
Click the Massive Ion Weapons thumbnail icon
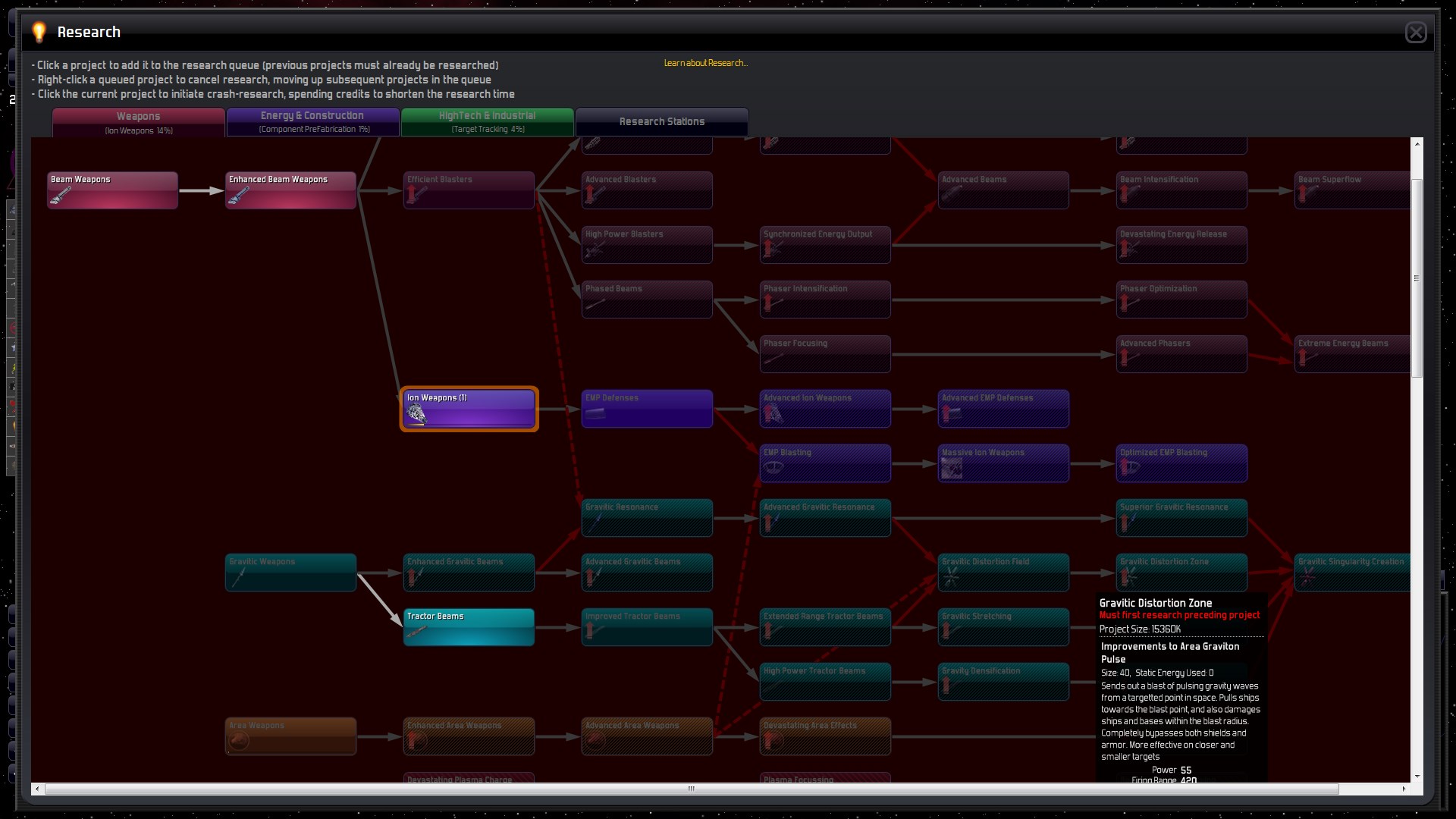point(951,469)
